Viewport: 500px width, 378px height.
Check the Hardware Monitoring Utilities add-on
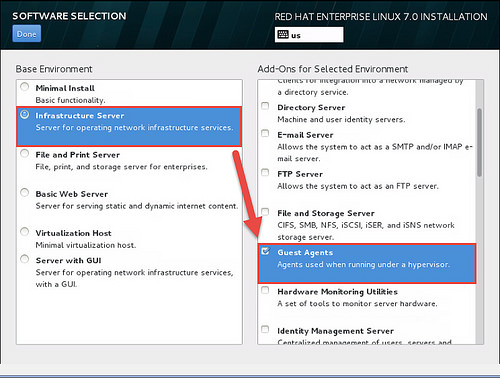click(265, 290)
